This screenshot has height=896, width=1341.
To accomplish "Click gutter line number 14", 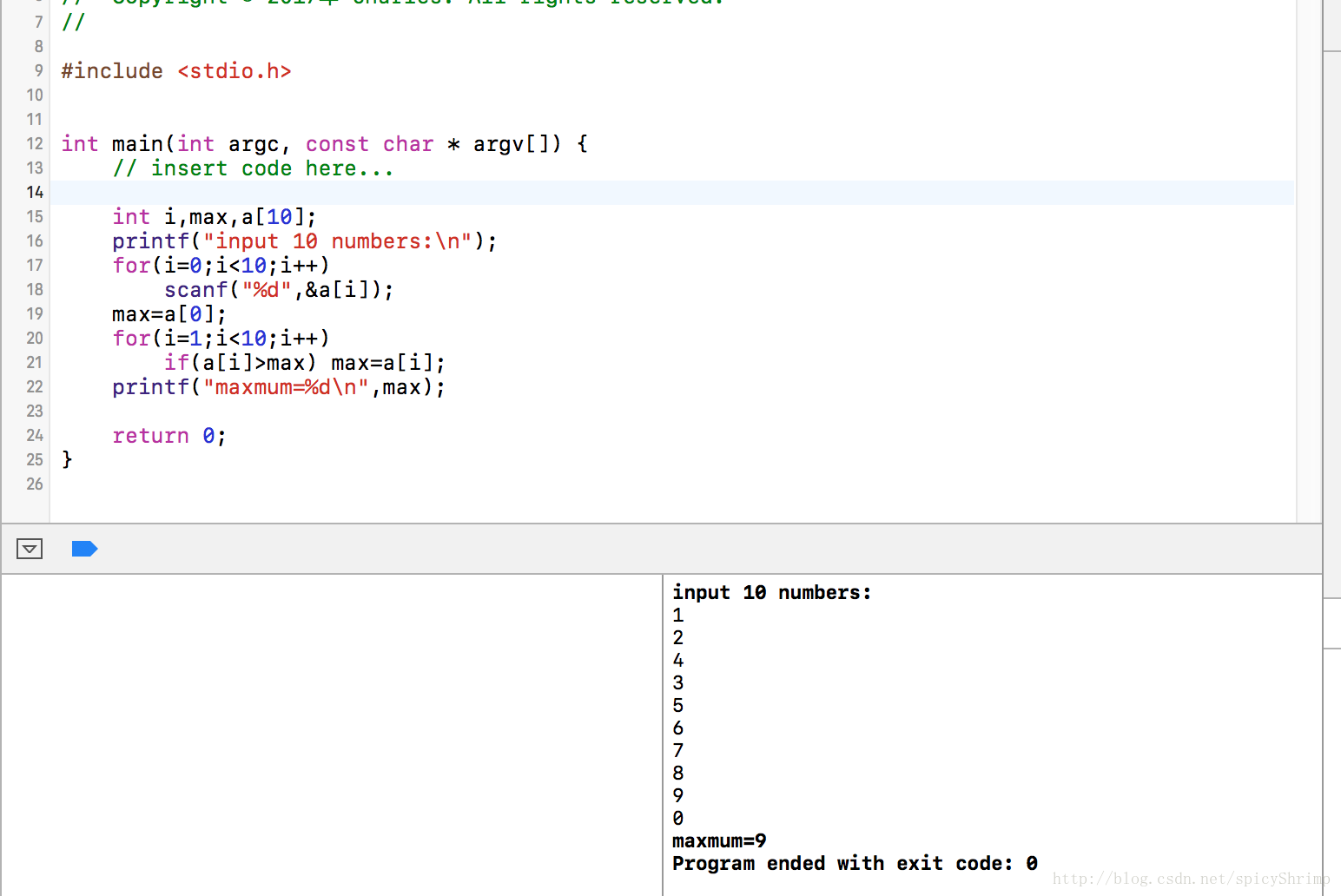I will [x=35, y=192].
